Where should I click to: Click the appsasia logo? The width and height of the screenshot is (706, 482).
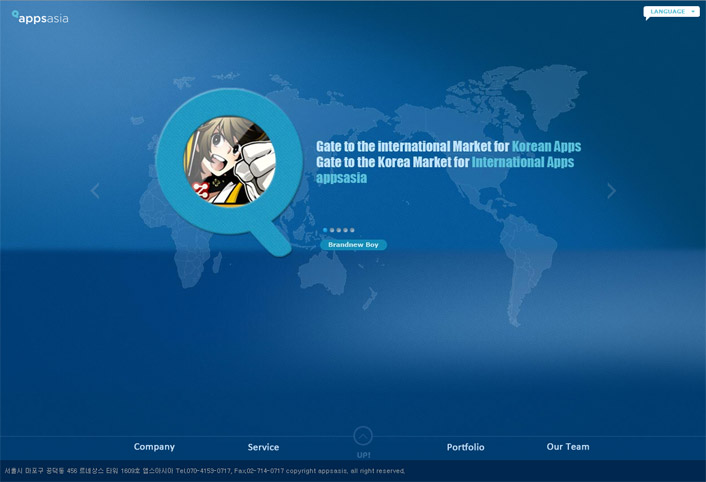[40, 17]
